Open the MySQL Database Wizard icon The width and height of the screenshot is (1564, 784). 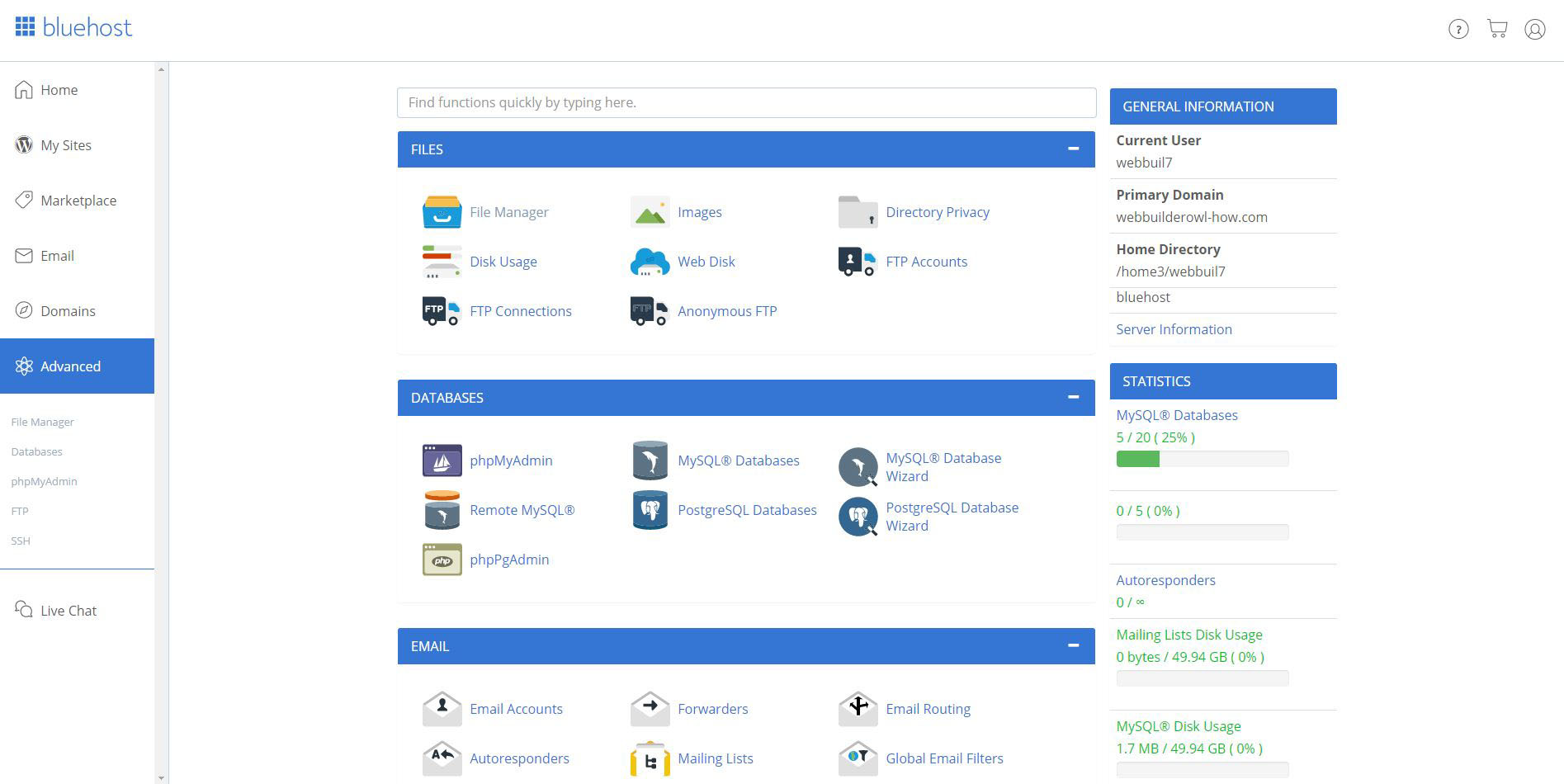[858, 467]
